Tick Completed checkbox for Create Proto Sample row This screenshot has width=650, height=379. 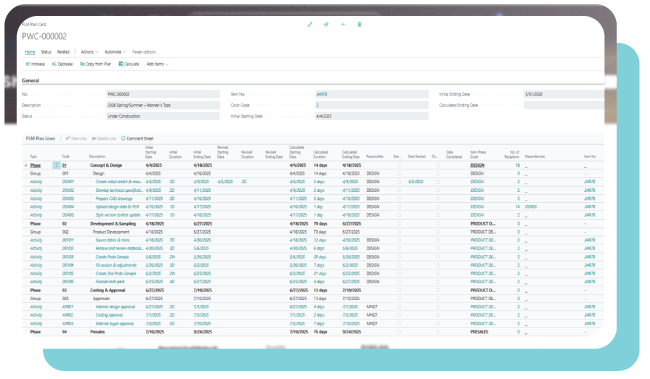[438, 257]
